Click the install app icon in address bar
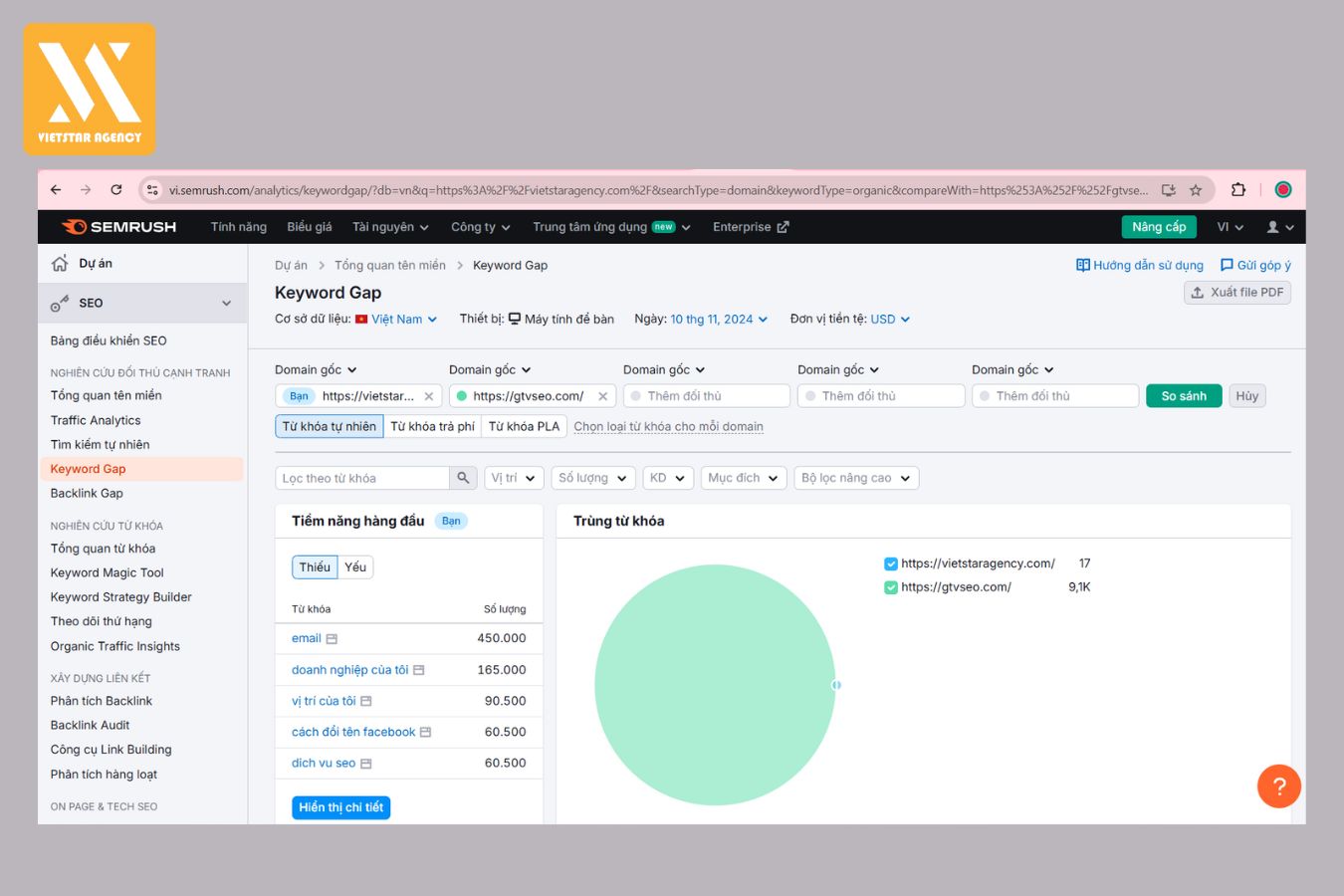This screenshot has width=1344, height=896. click(1169, 190)
